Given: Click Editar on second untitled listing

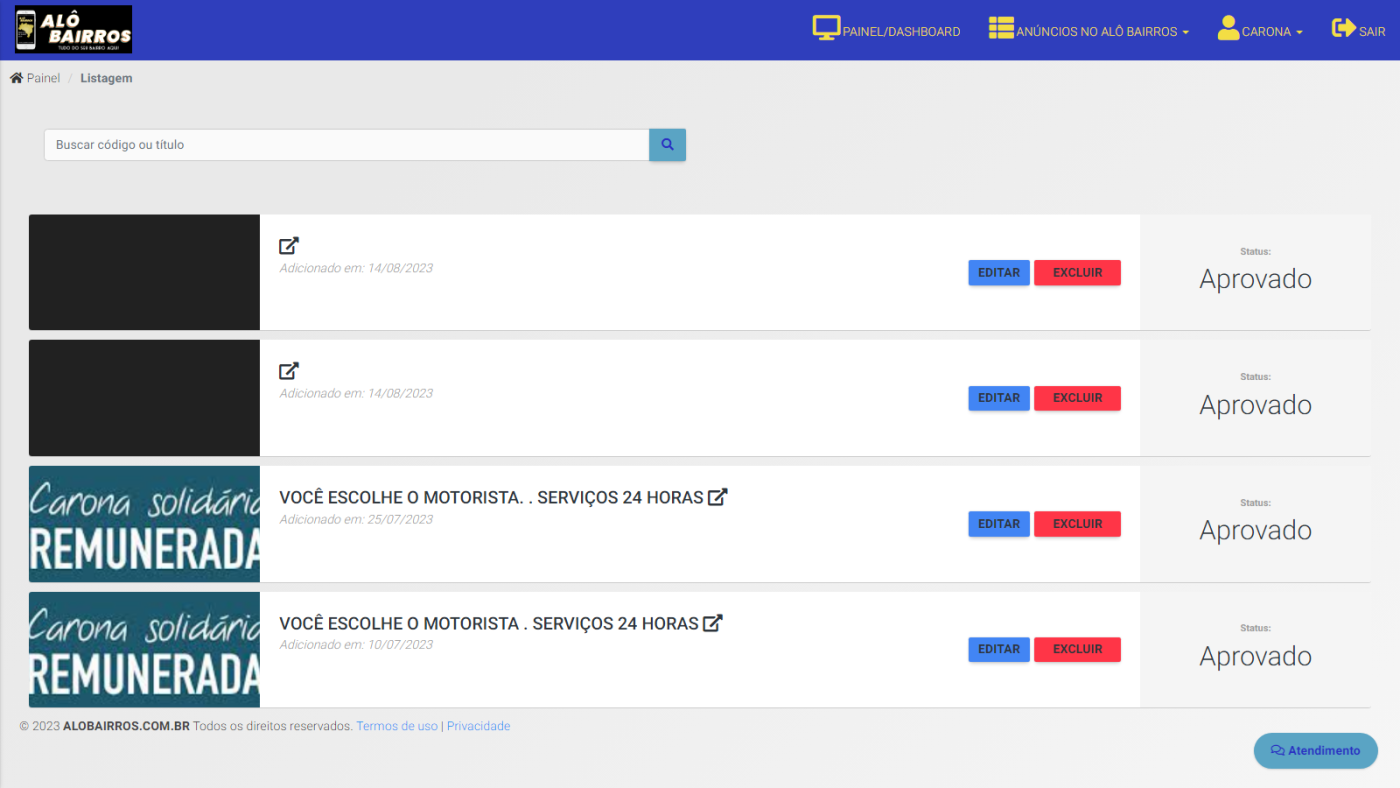Looking at the screenshot, I should [x=999, y=398].
